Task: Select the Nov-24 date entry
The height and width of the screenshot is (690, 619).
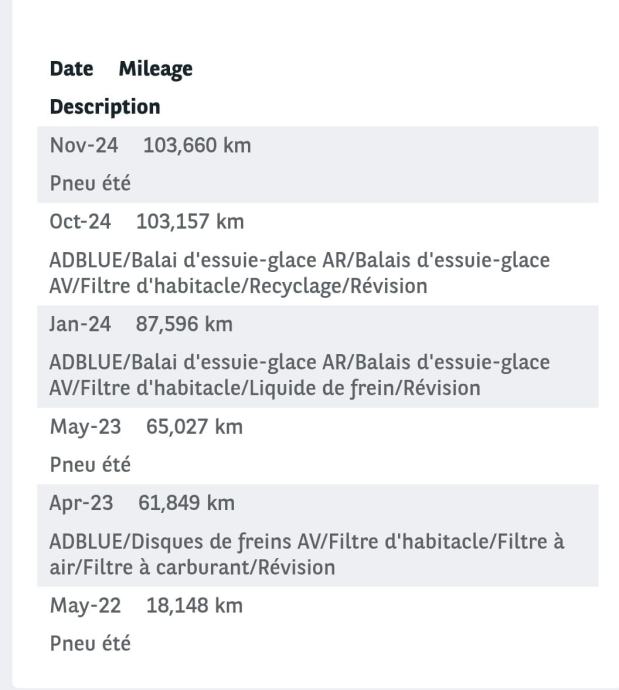Action: (x=83, y=146)
